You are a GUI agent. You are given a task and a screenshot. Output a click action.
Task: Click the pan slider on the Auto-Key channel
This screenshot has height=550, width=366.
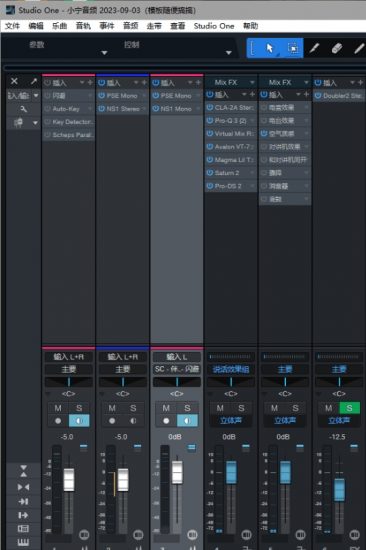point(68,382)
